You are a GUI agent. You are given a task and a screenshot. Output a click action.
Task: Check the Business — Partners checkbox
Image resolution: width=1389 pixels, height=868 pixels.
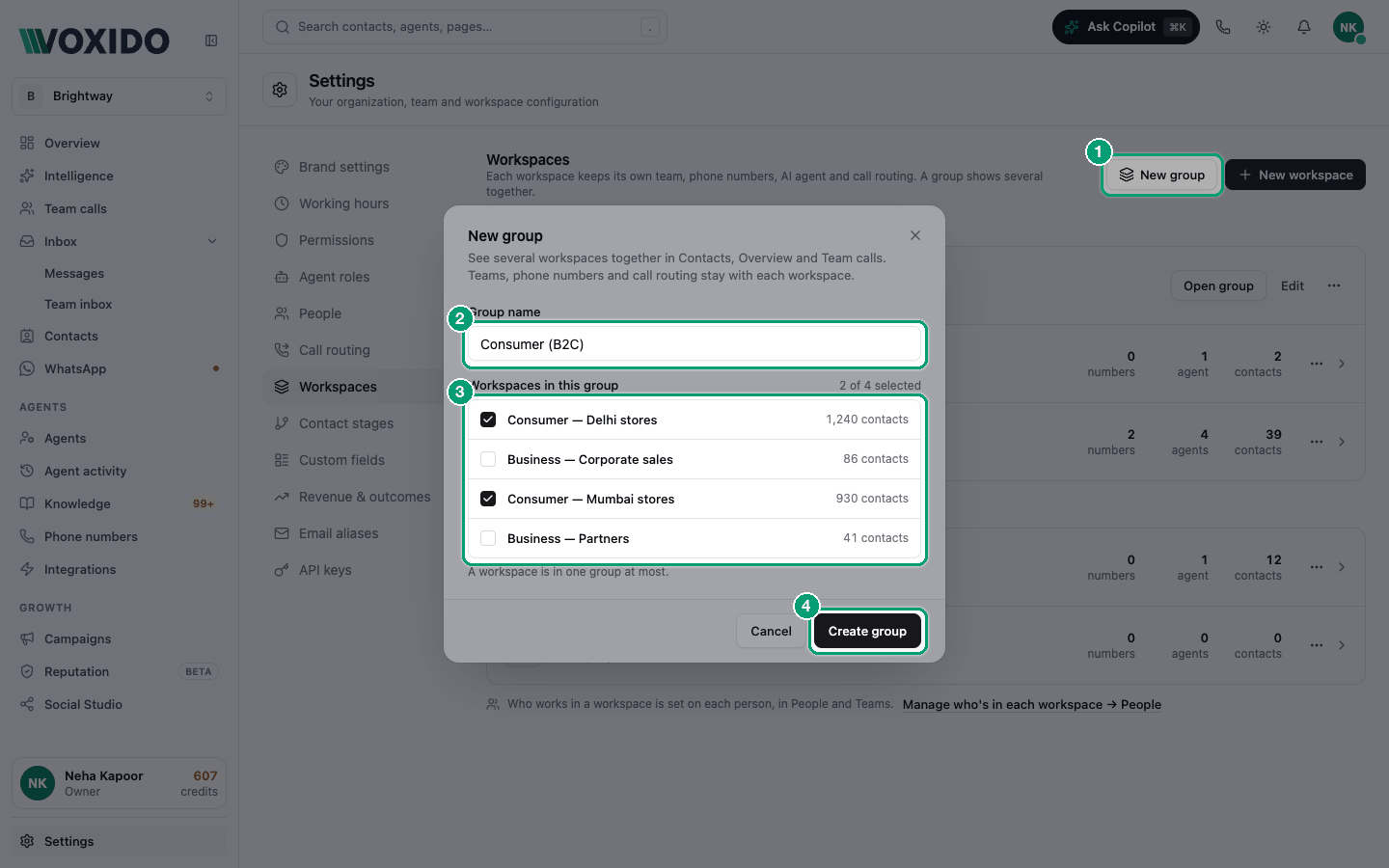pyautogui.click(x=488, y=538)
